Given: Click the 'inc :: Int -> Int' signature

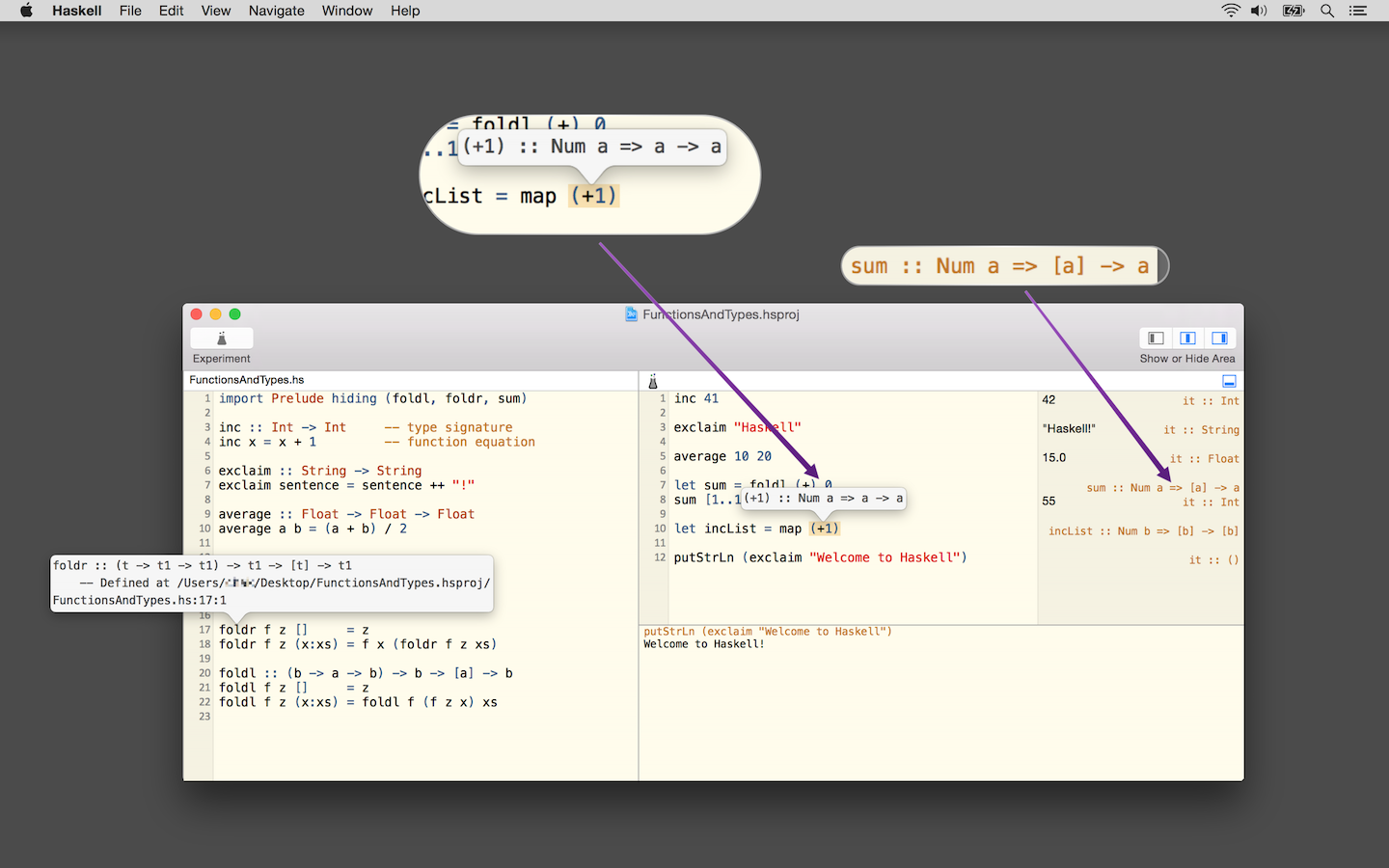Looking at the screenshot, I should coord(283,427).
